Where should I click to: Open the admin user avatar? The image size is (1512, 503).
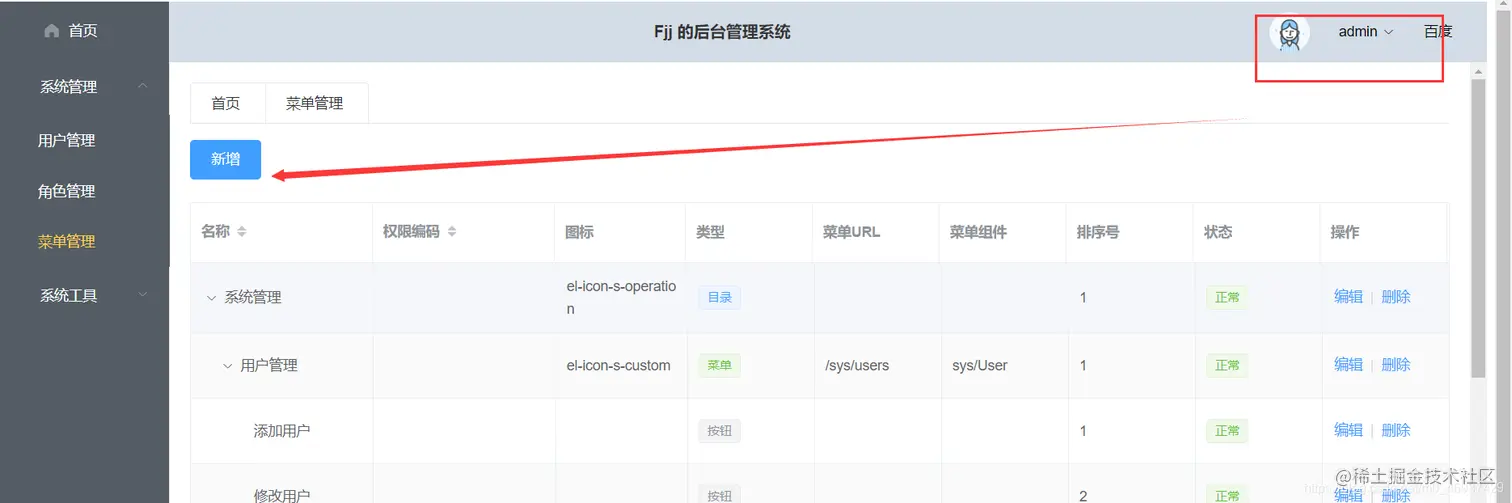[x=1289, y=33]
